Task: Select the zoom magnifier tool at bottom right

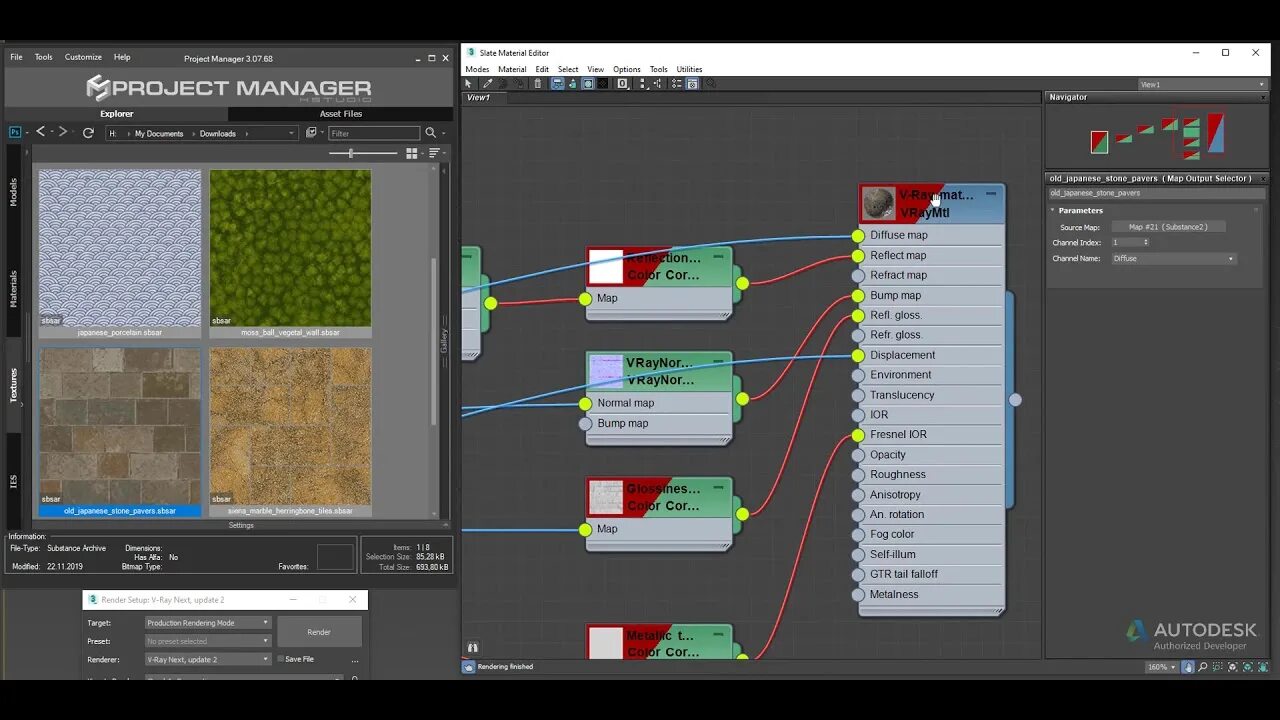Action: click(1203, 667)
